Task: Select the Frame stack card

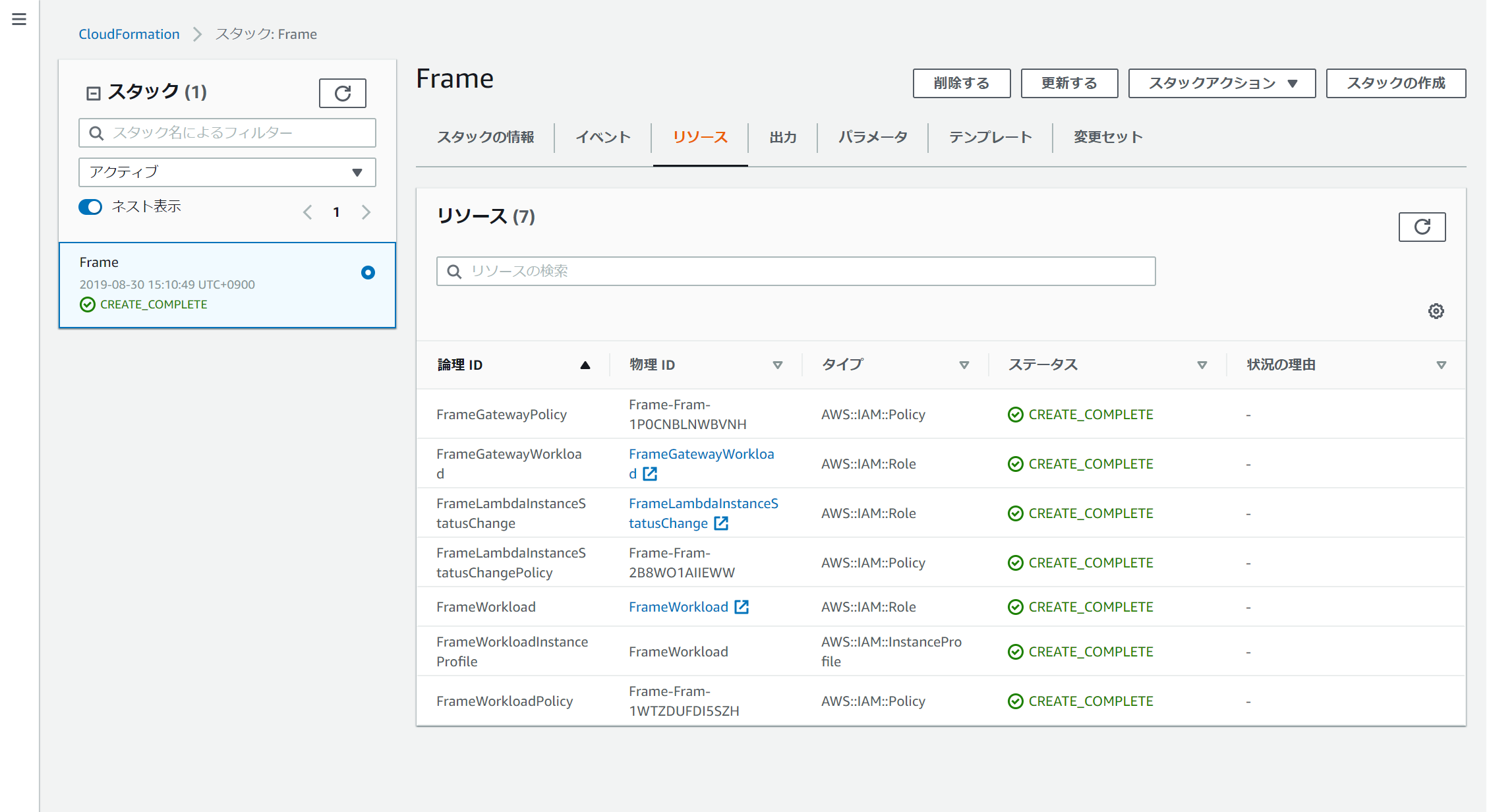Action: 227,285
